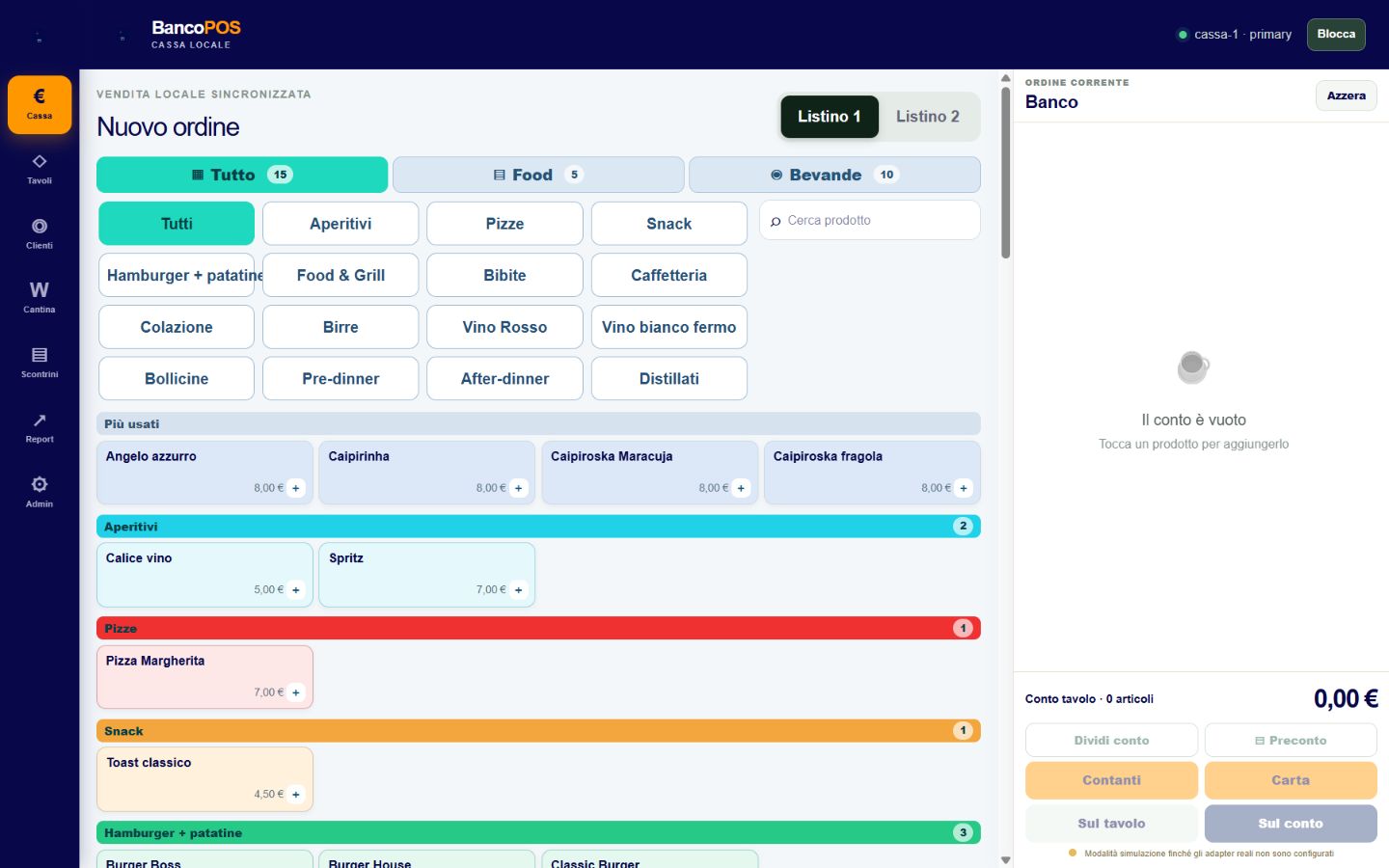1389x868 pixels.
Task: Click the Hamburger + patatine section header
Action: 538,833
